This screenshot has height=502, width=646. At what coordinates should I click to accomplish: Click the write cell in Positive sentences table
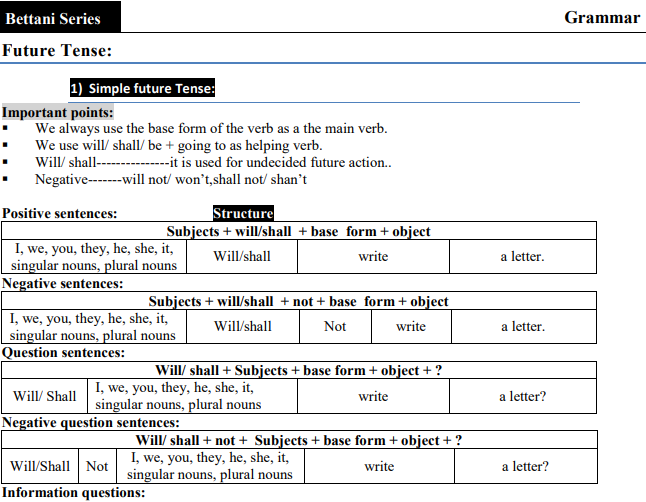point(373,256)
